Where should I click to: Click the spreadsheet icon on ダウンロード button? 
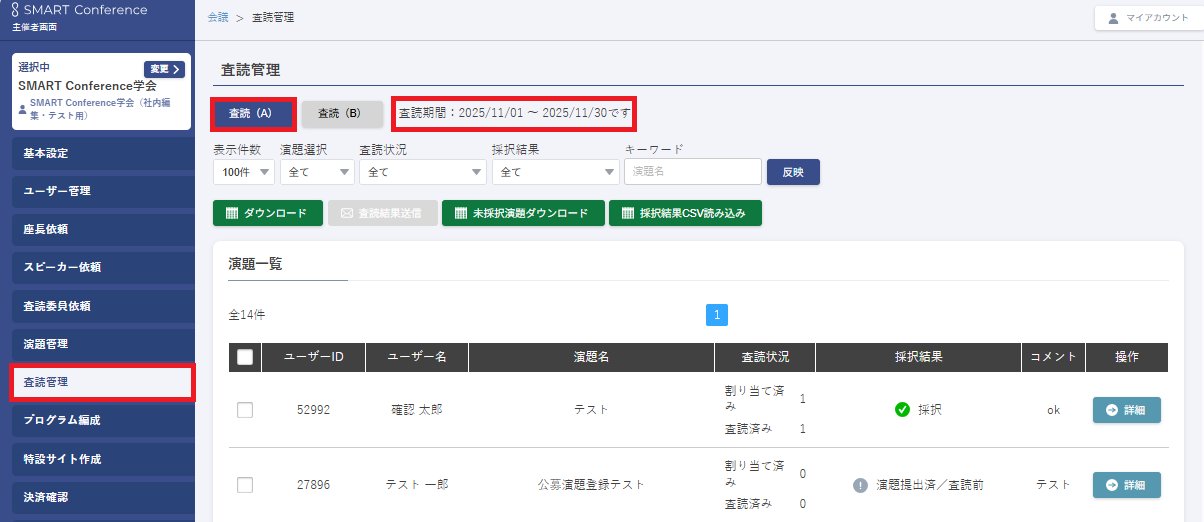pos(232,214)
